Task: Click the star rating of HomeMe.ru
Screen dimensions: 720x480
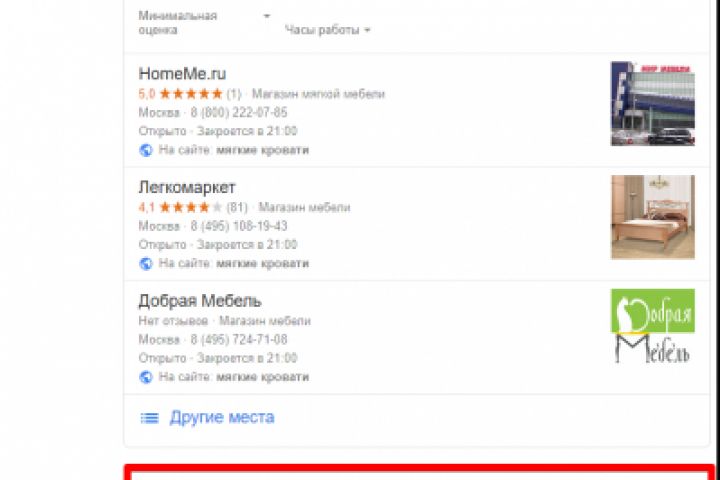Action: pos(191,94)
